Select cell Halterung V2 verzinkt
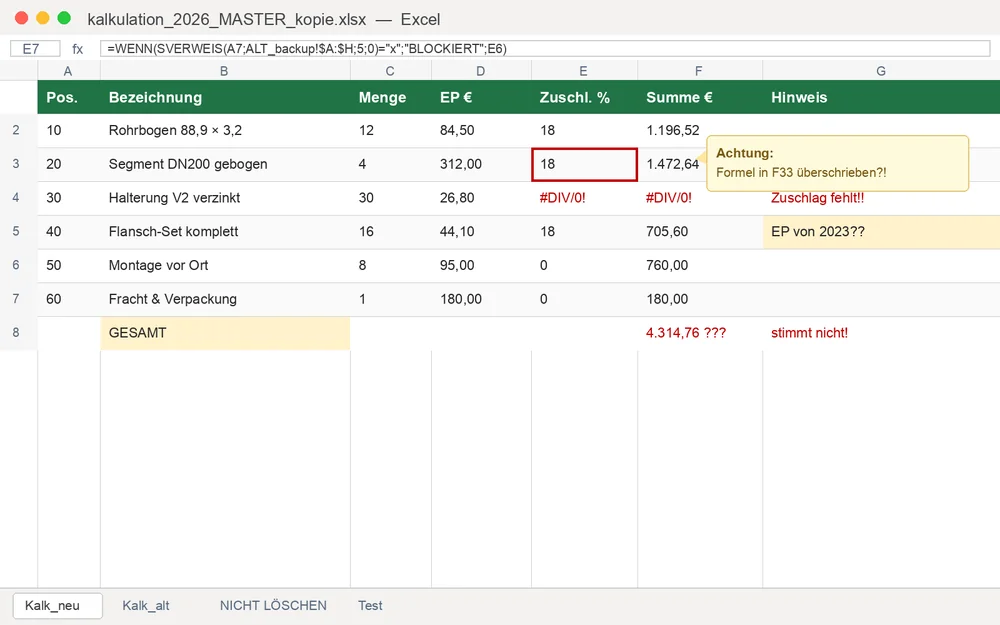Image resolution: width=1000 pixels, height=625 pixels. pos(224,198)
